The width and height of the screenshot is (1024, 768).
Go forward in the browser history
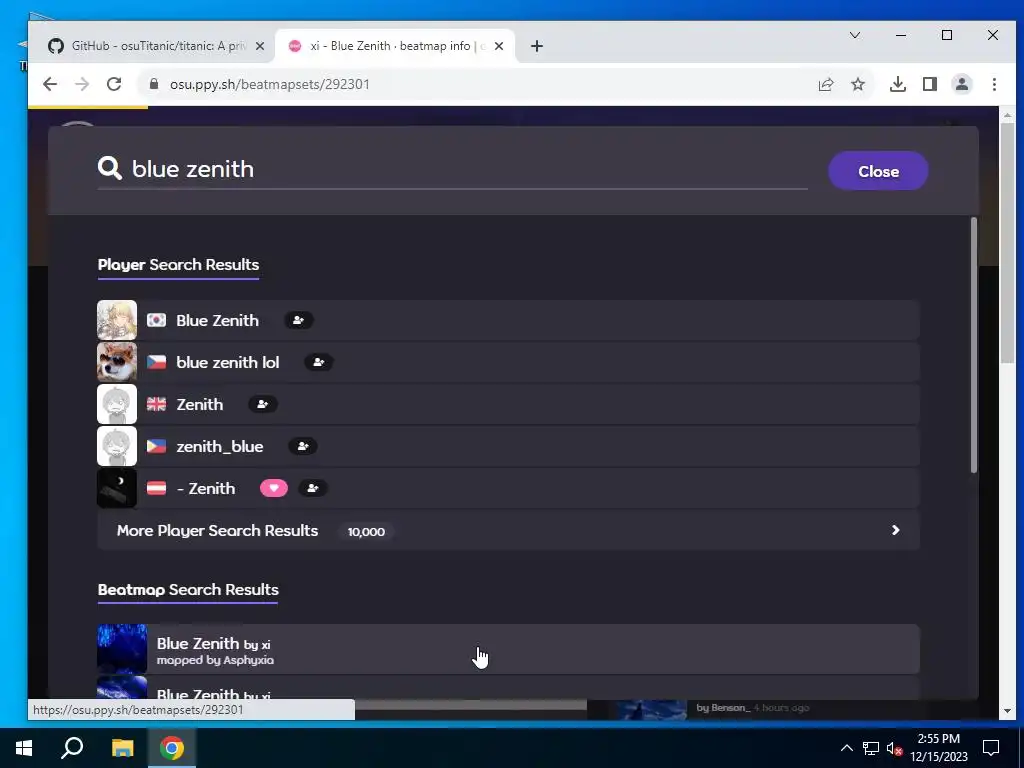(82, 84)
